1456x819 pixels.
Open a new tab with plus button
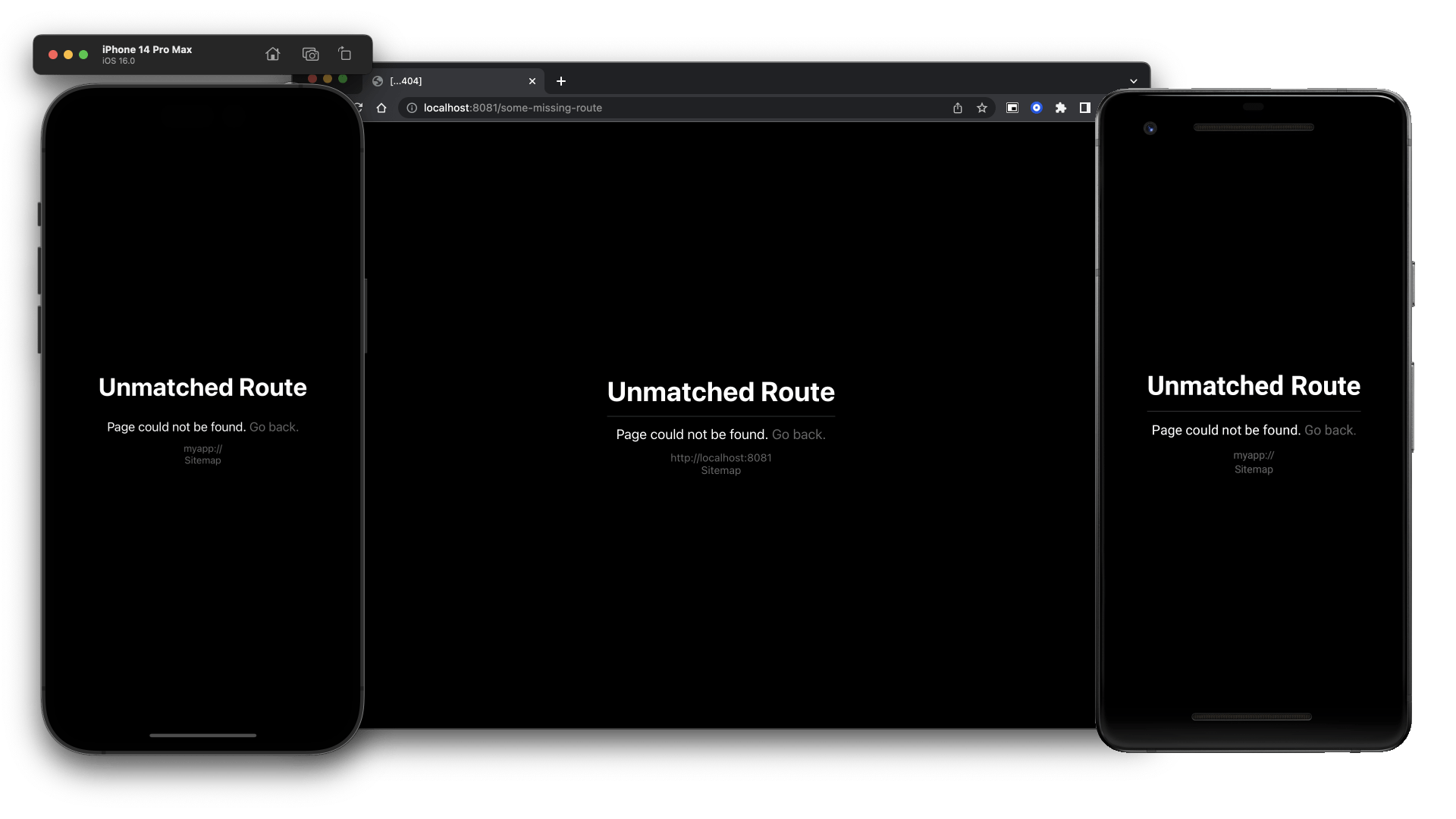[x=561, y=81]
